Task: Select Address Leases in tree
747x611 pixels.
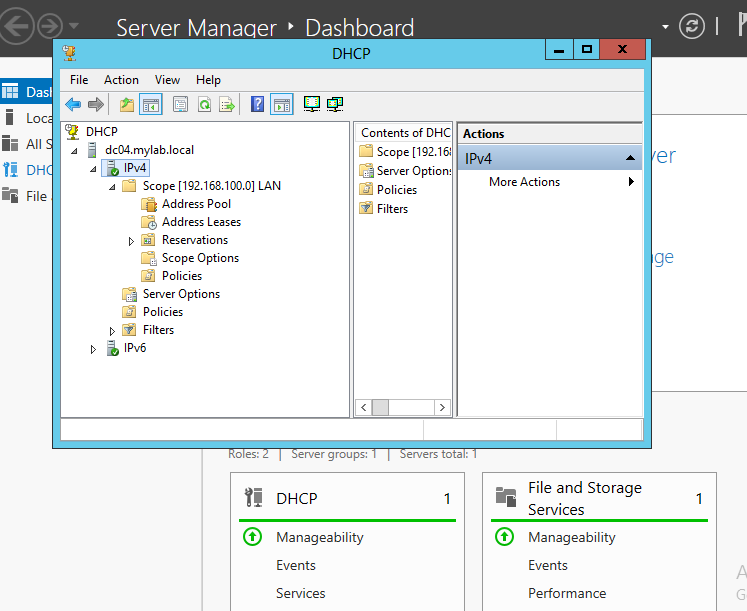Action: click(202, 222)
